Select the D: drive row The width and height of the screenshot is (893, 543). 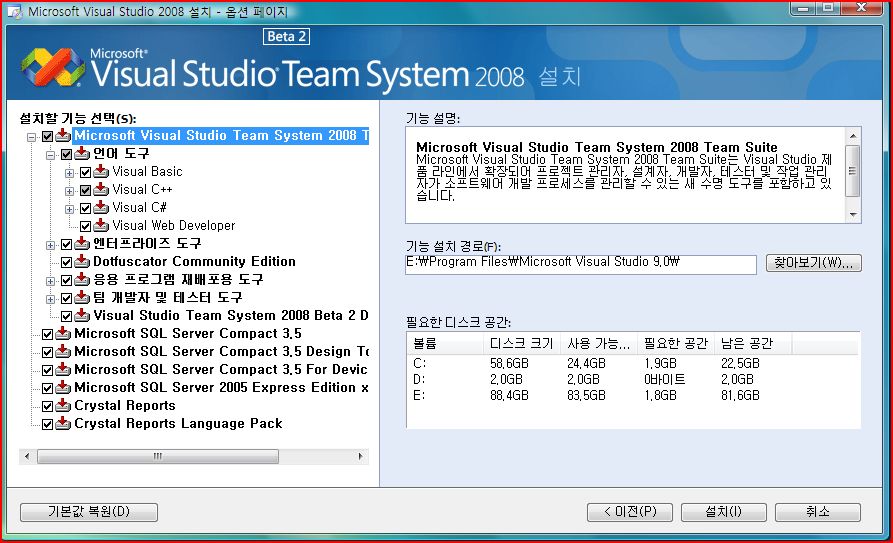click(633, 379)
